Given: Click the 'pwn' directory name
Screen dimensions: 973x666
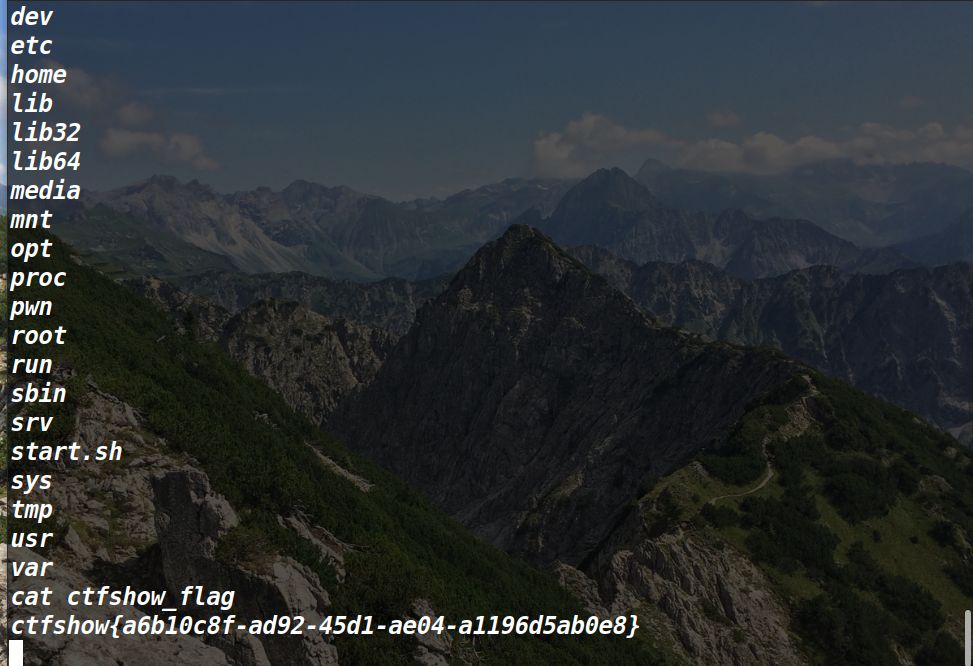Looking at the screenshot, I should click(31, 308).
